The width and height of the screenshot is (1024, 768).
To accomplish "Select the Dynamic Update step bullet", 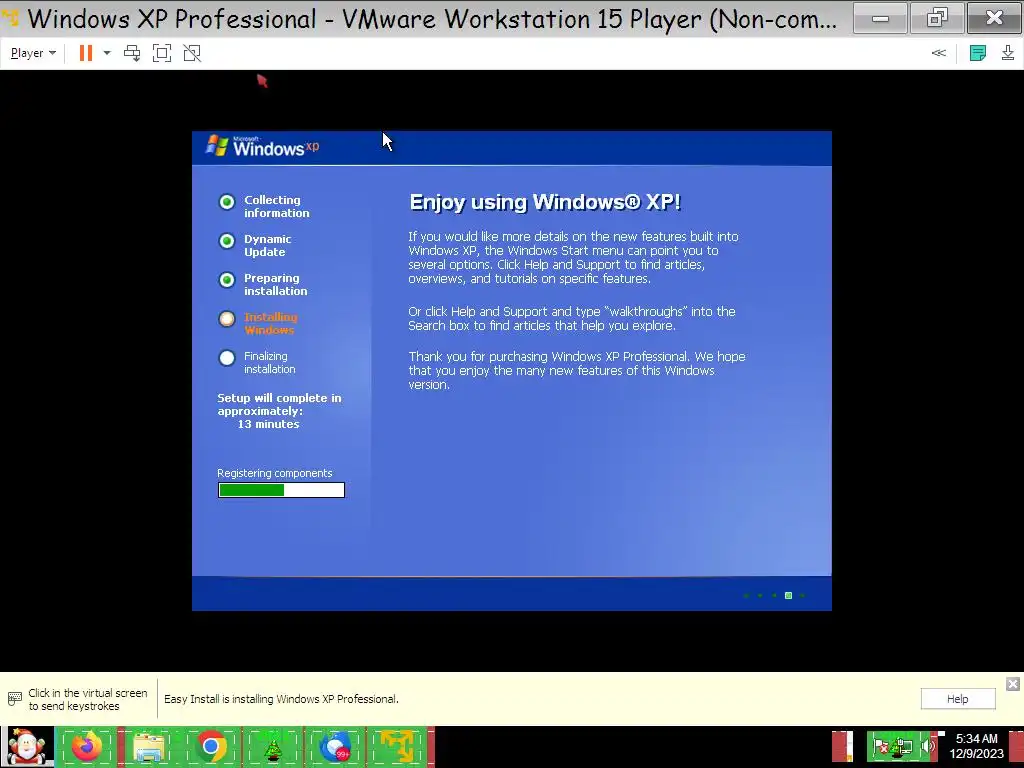I will pos(227,241).
